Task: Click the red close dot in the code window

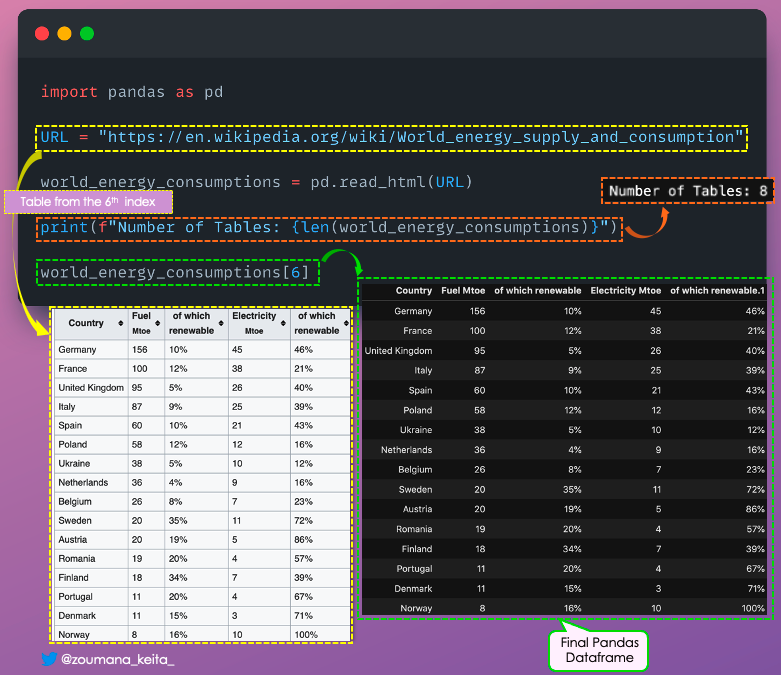Action: point(42,33)
